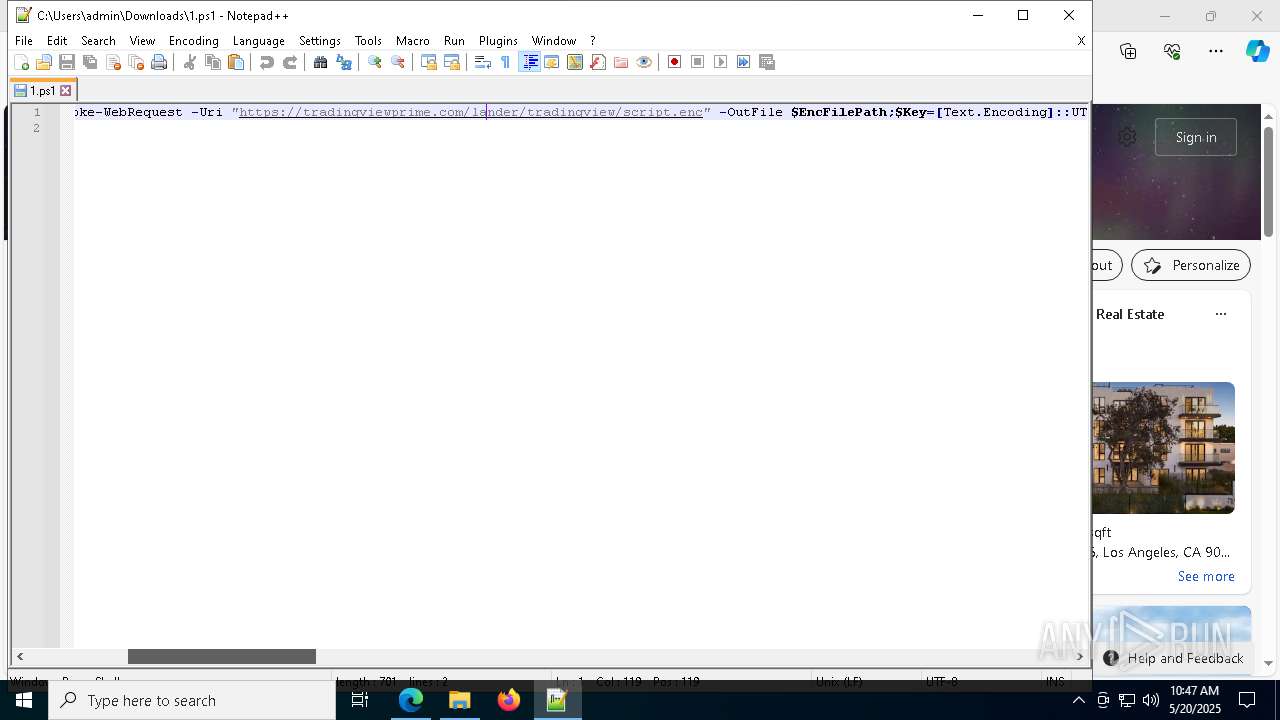Select the 1.ps1 document tab
Screen dimensions: 1280x720
(42, 91)
